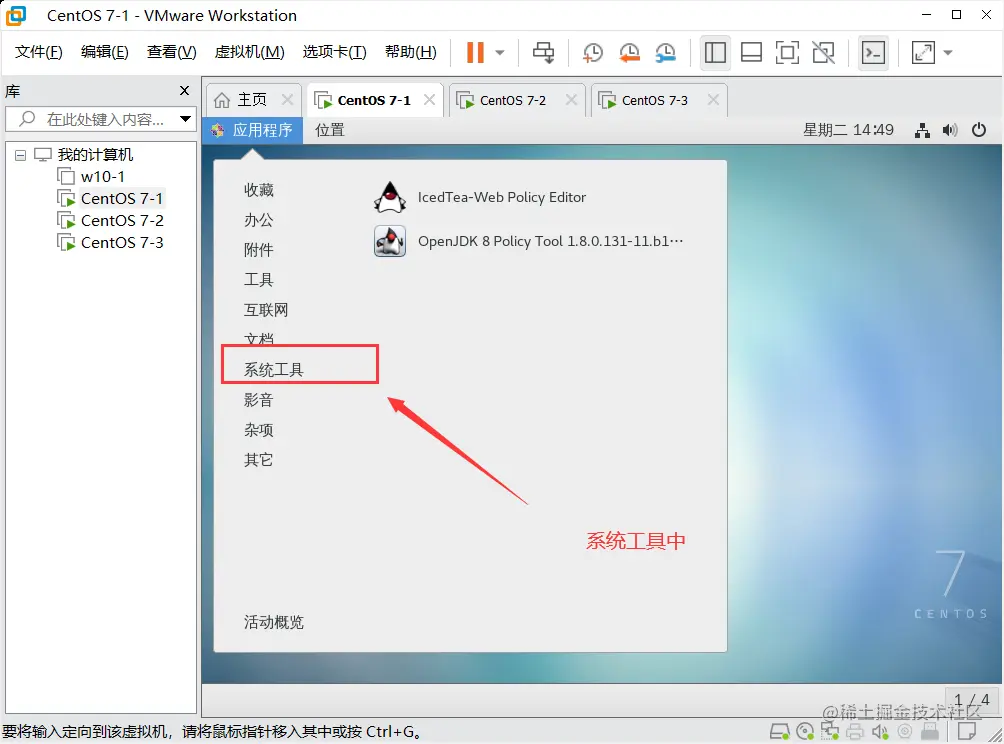The image size is (1004, 744).
Task: Open the stretch options dropdown arrow
Action: click(948, 53)
